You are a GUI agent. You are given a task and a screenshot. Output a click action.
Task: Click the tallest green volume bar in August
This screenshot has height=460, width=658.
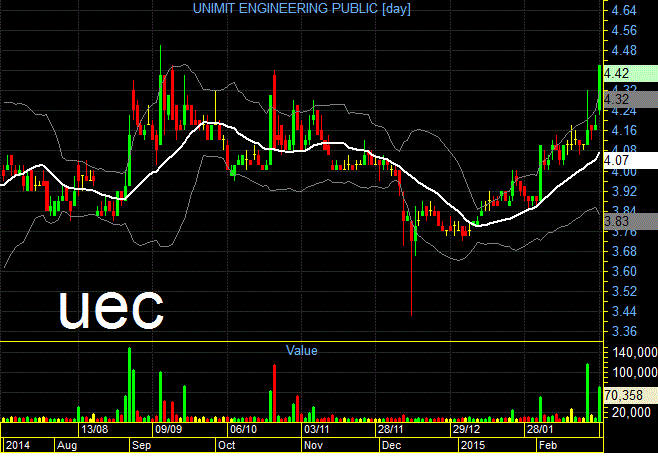tap(129, 384)
